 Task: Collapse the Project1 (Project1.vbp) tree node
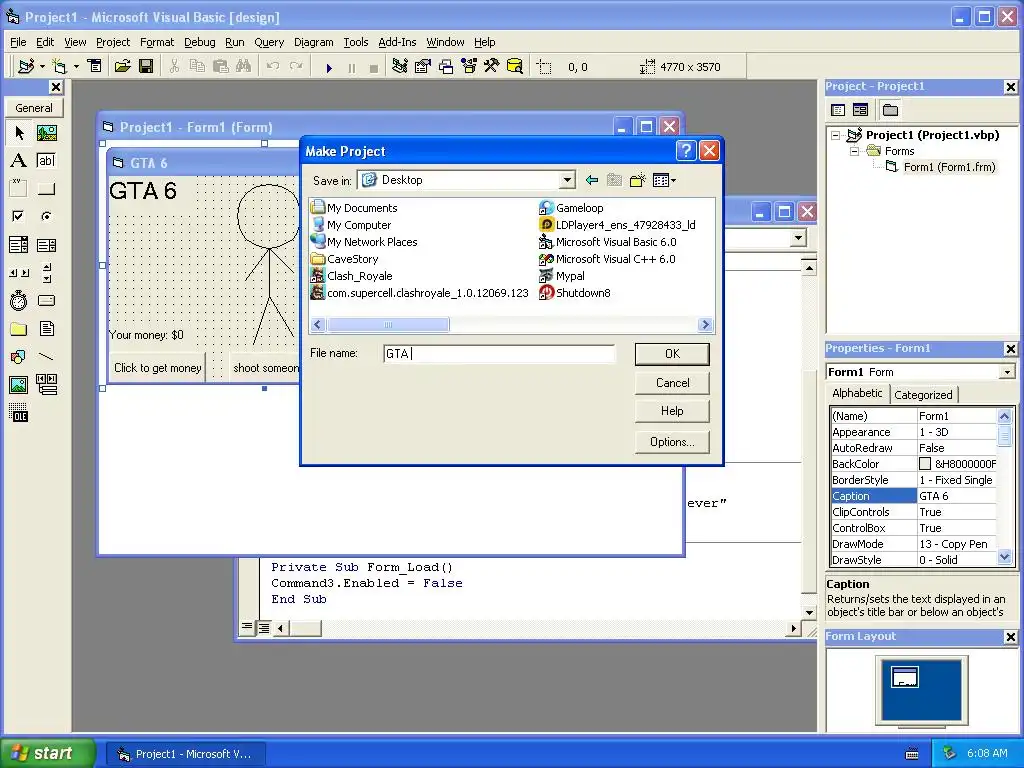pos(835,135)
